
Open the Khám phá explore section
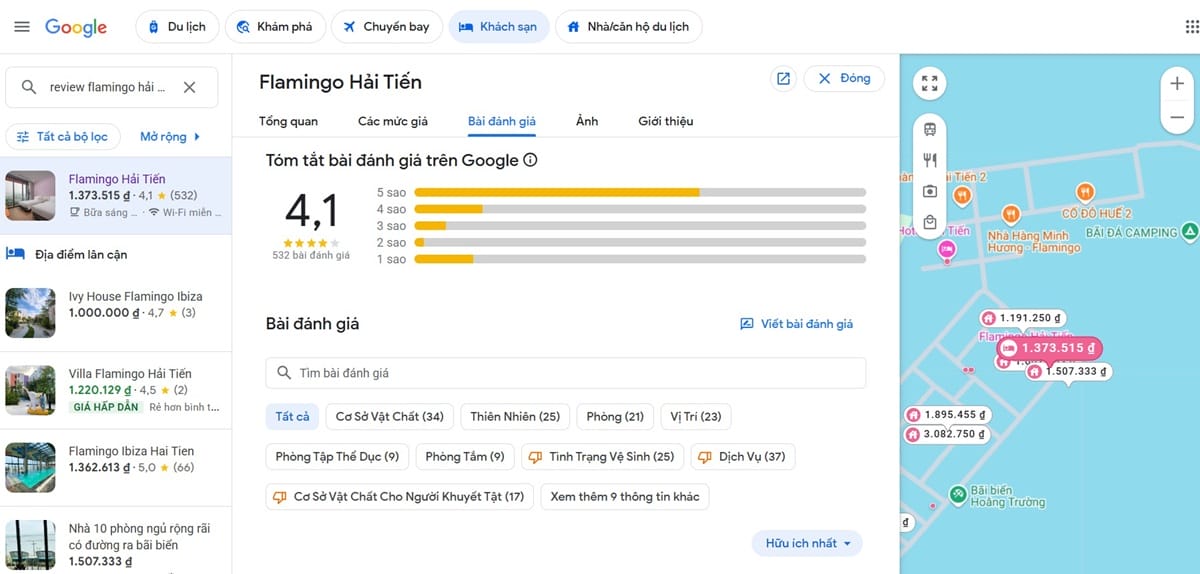(274, 27)
